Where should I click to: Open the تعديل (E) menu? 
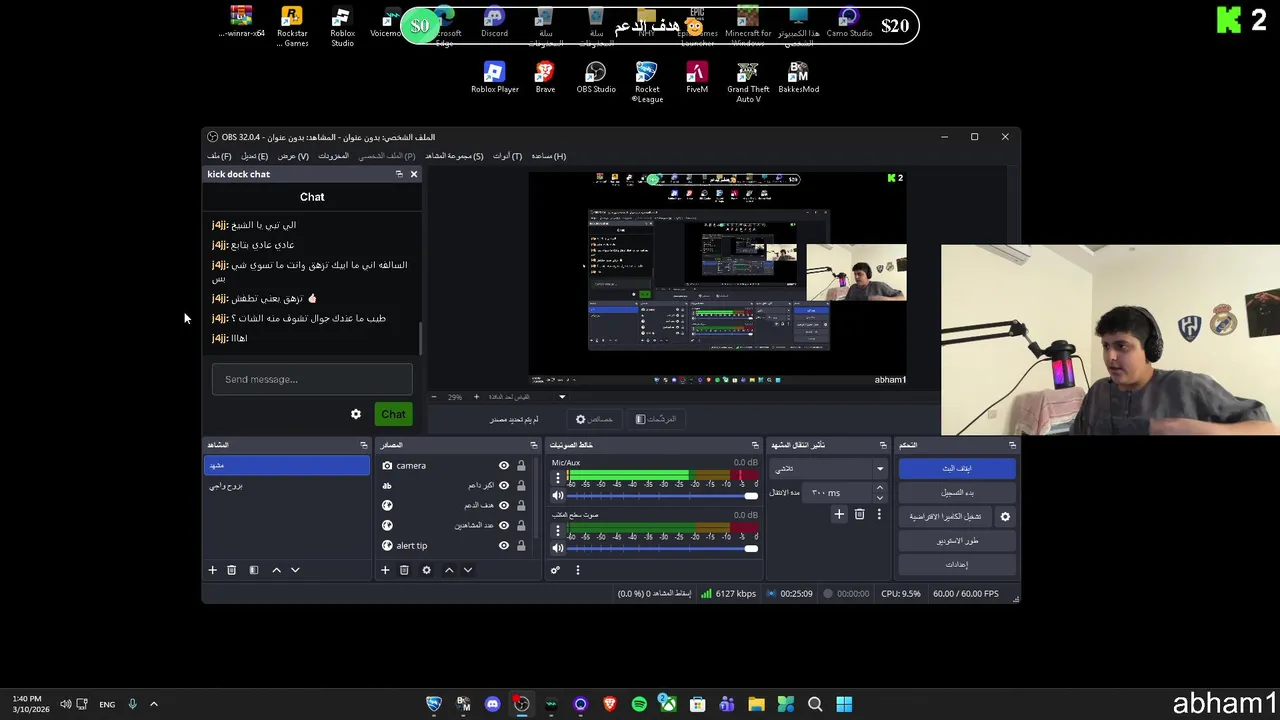[254, 156]
